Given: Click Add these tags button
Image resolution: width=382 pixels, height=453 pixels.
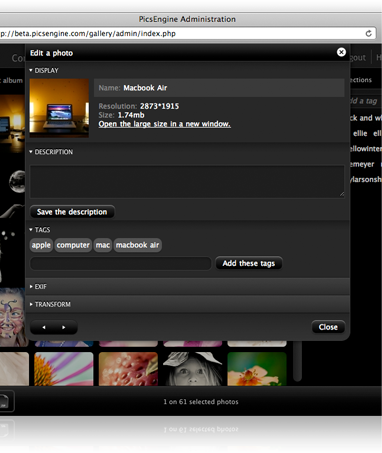Looking at the screenshot, I should [249, 263].
